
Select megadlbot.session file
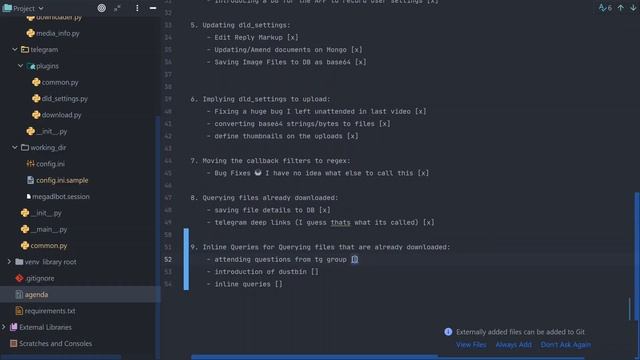[61, 197]
